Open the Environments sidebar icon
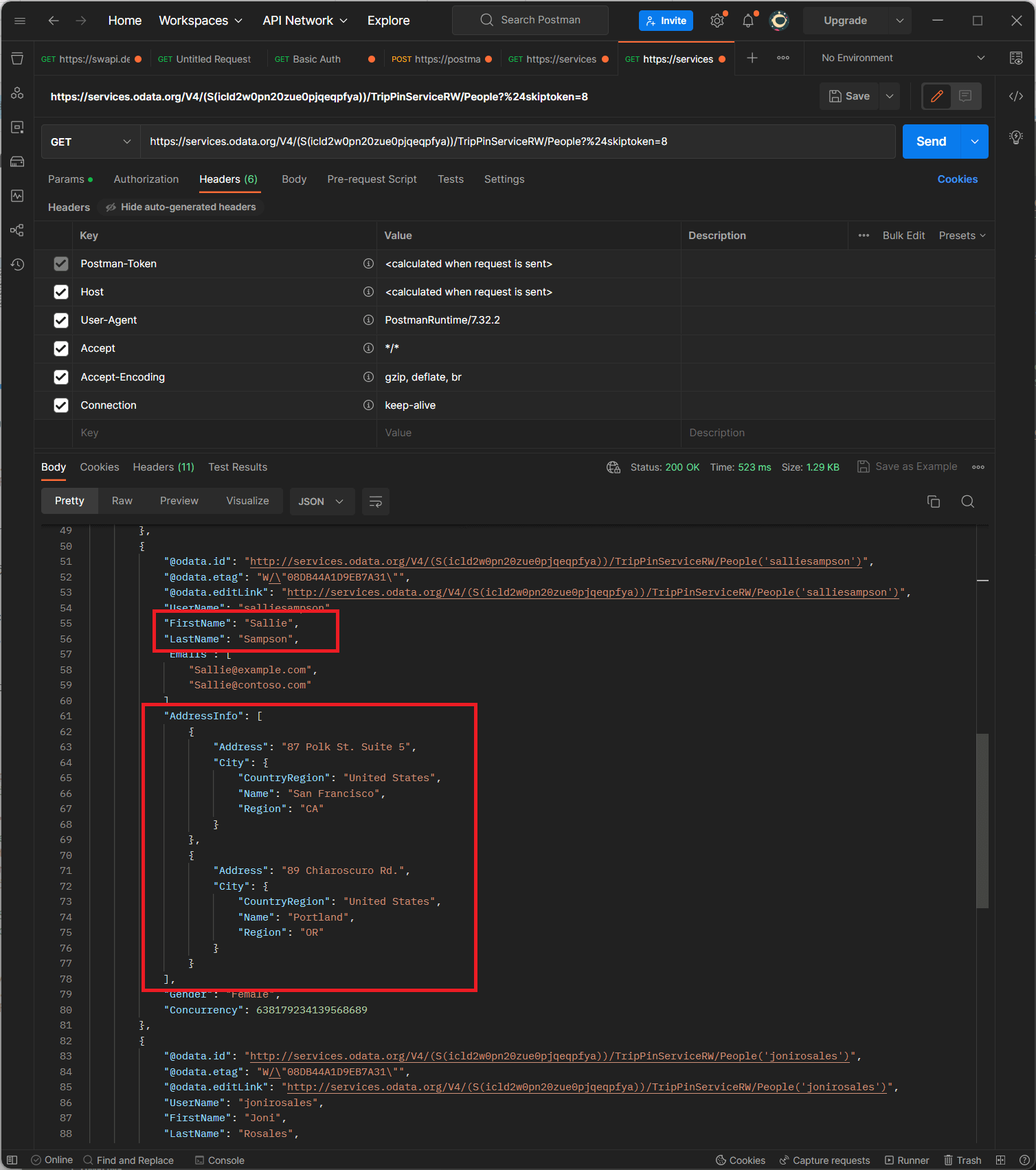1036x1170 pixels. pos(17,127)
